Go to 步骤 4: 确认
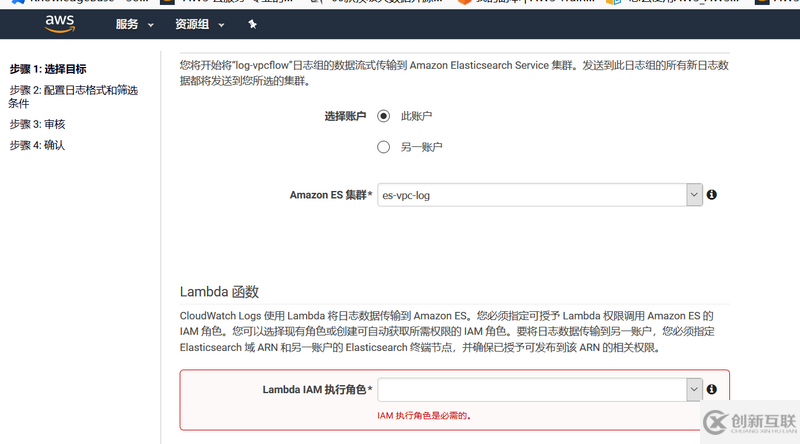 (37, 145)
